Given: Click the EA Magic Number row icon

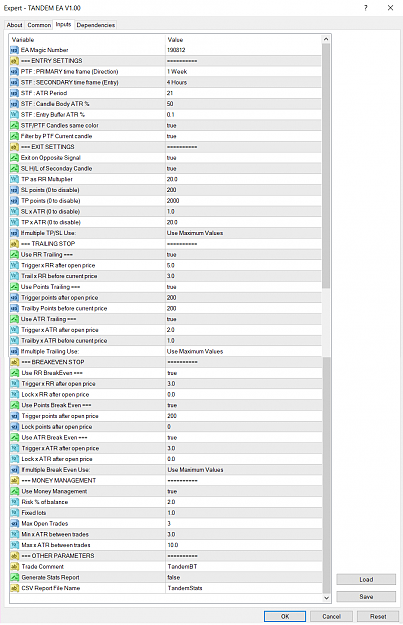Looking at the screenshot, I should 14,50.
